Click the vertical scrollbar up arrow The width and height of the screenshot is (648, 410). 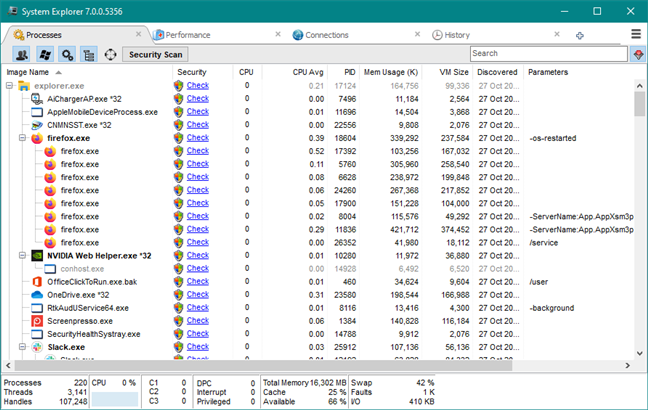coord(640,86)
